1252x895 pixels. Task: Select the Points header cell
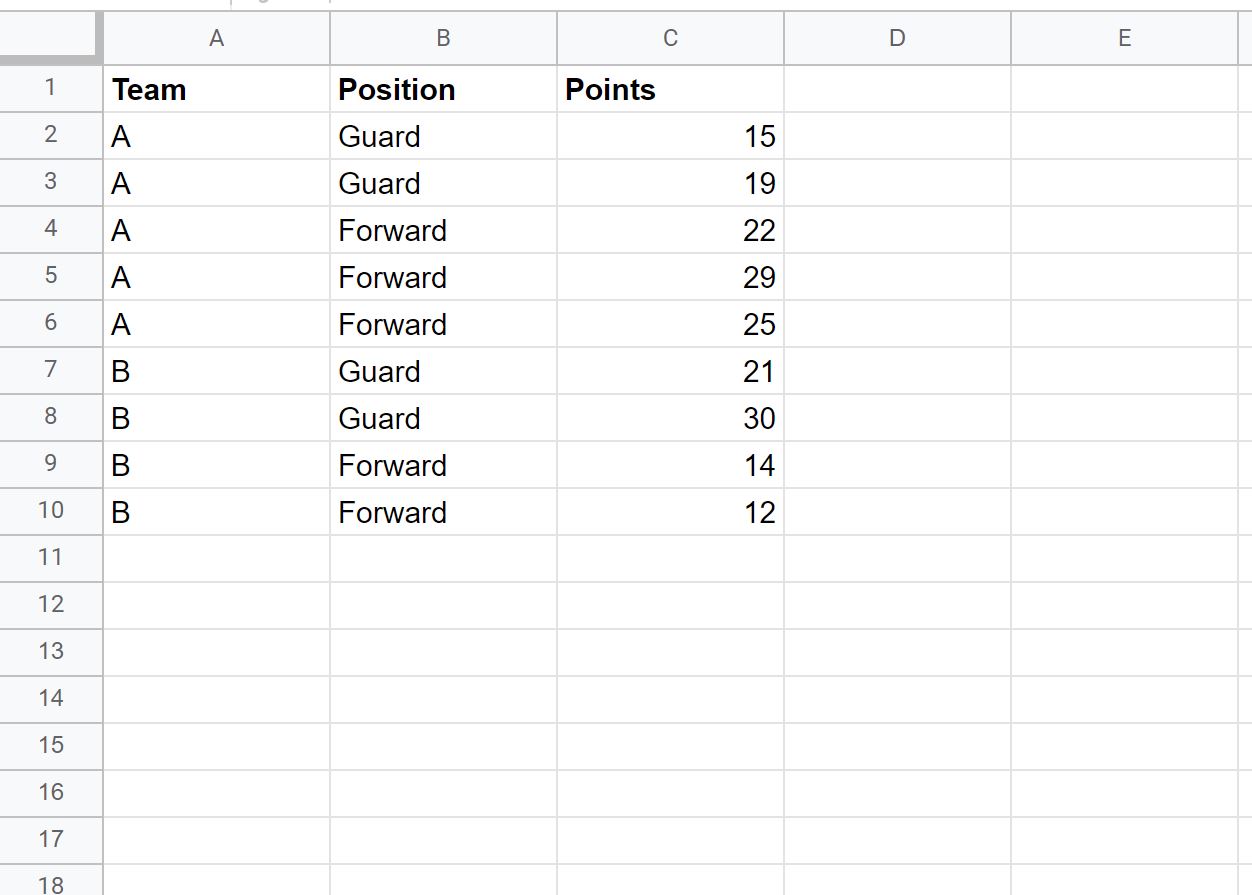[670, 89]
